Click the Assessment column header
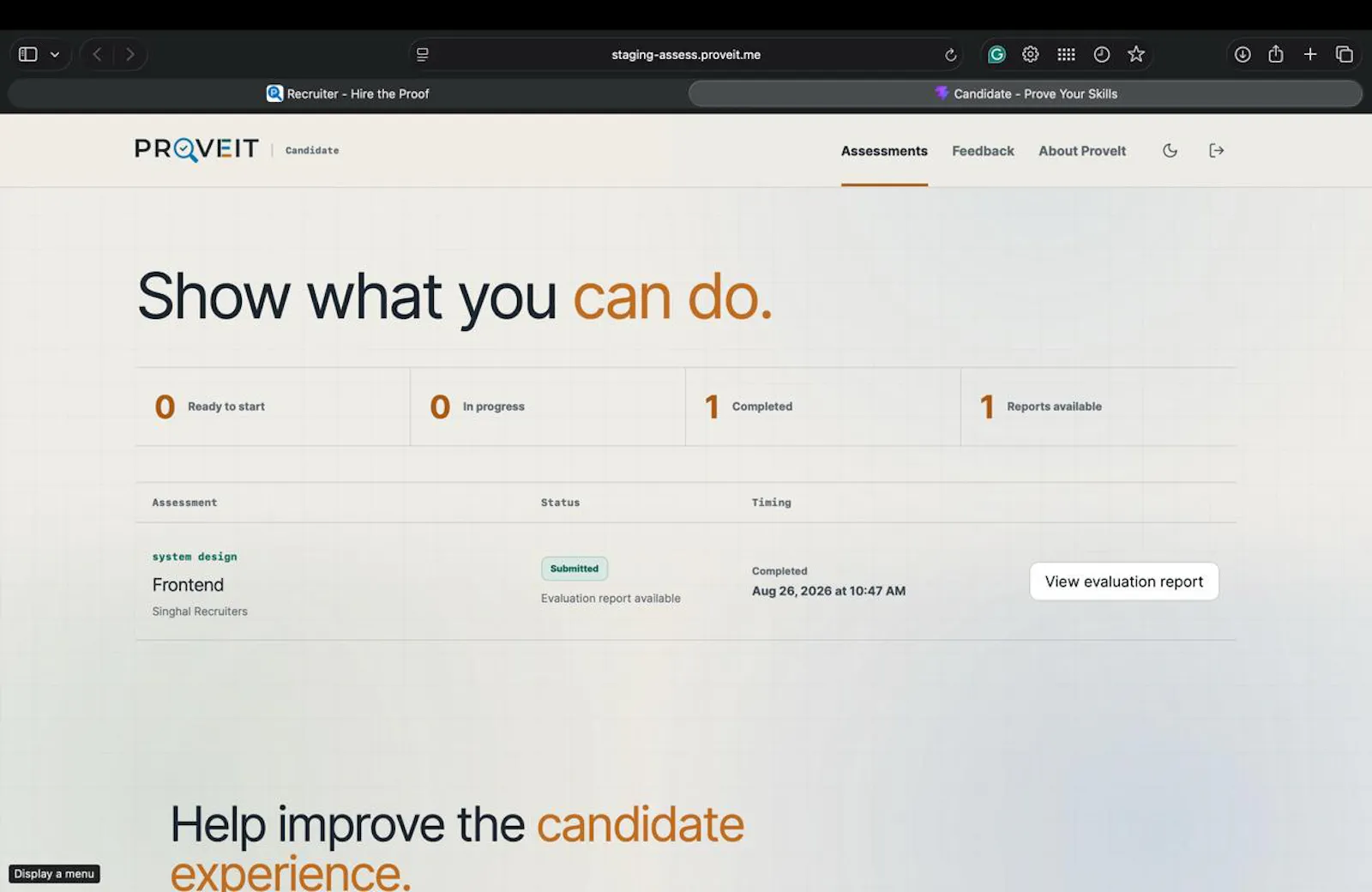This screenshot has height=892, width=1372. 184,503
